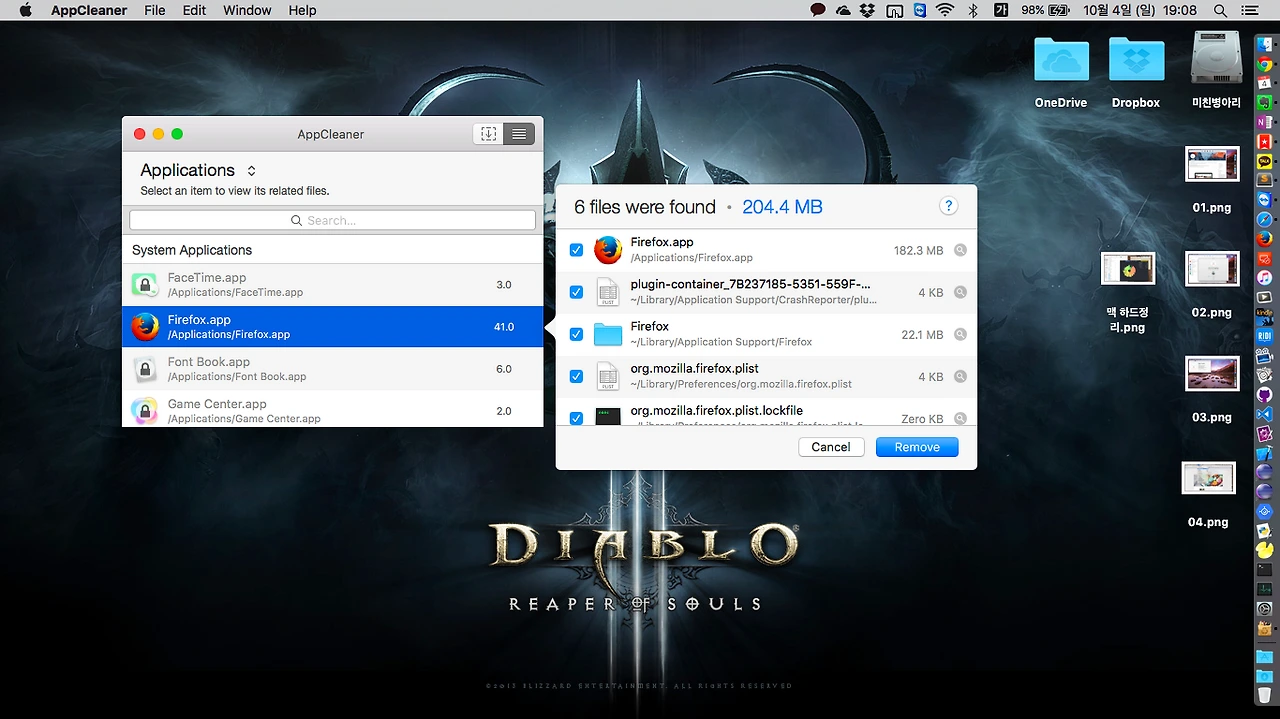Switch AppCleaner to drop-zone view

pyautogui.click(x=489, y=134)
